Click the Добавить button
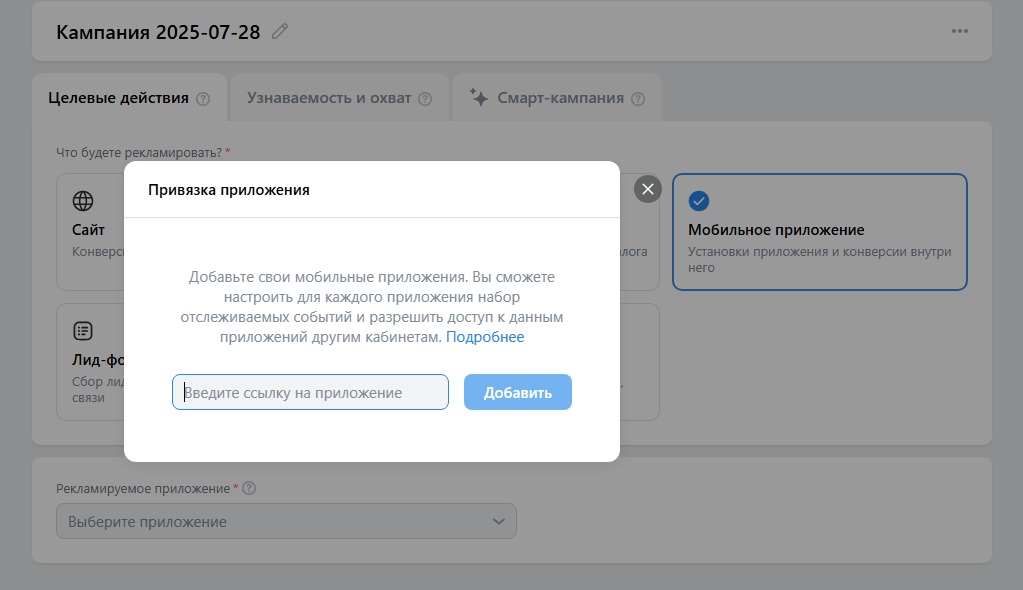Screen dimensions: 1023x590 [518, 392]
